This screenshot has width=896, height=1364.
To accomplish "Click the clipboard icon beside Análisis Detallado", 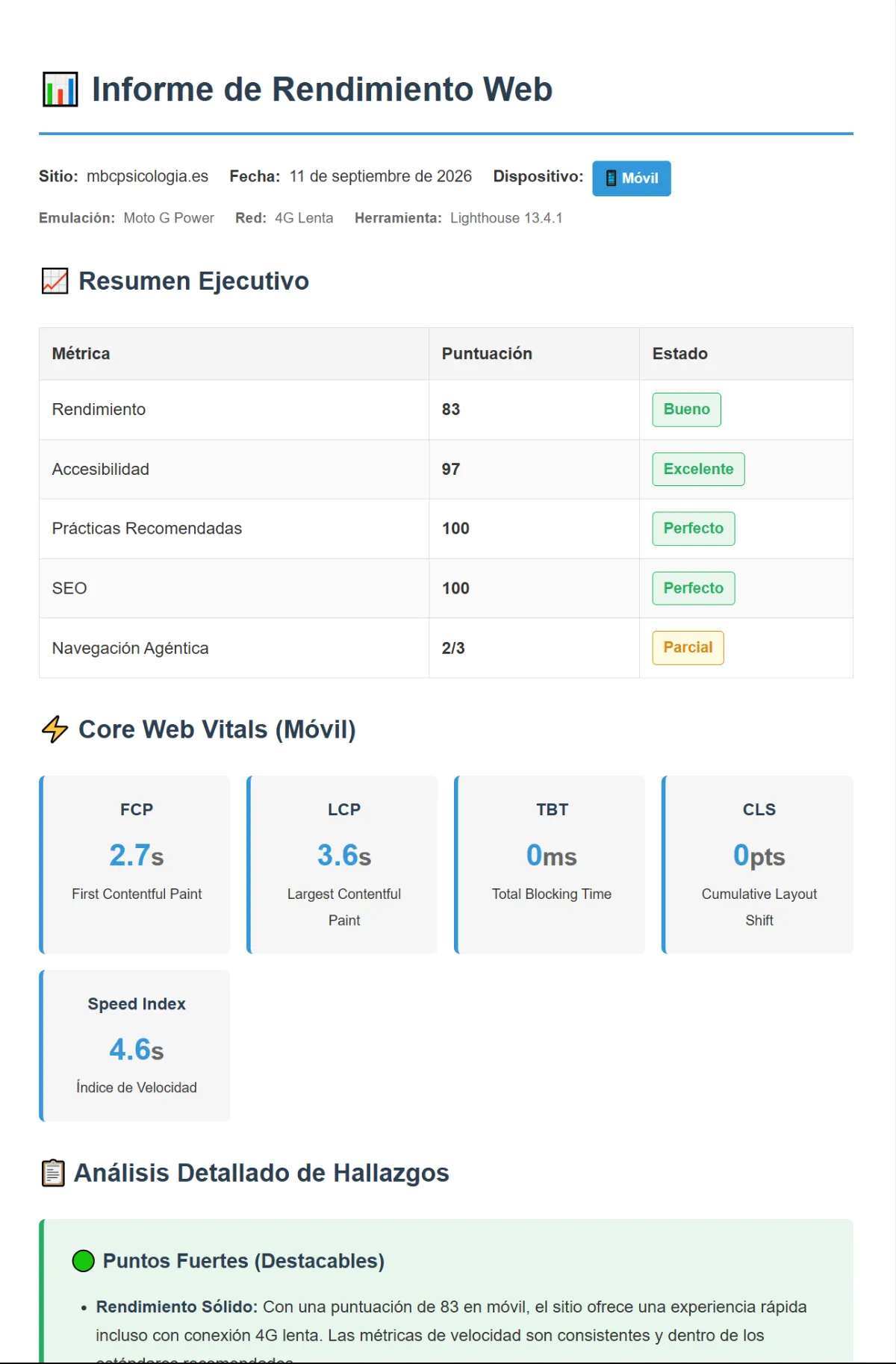I will coord(53,1173).
